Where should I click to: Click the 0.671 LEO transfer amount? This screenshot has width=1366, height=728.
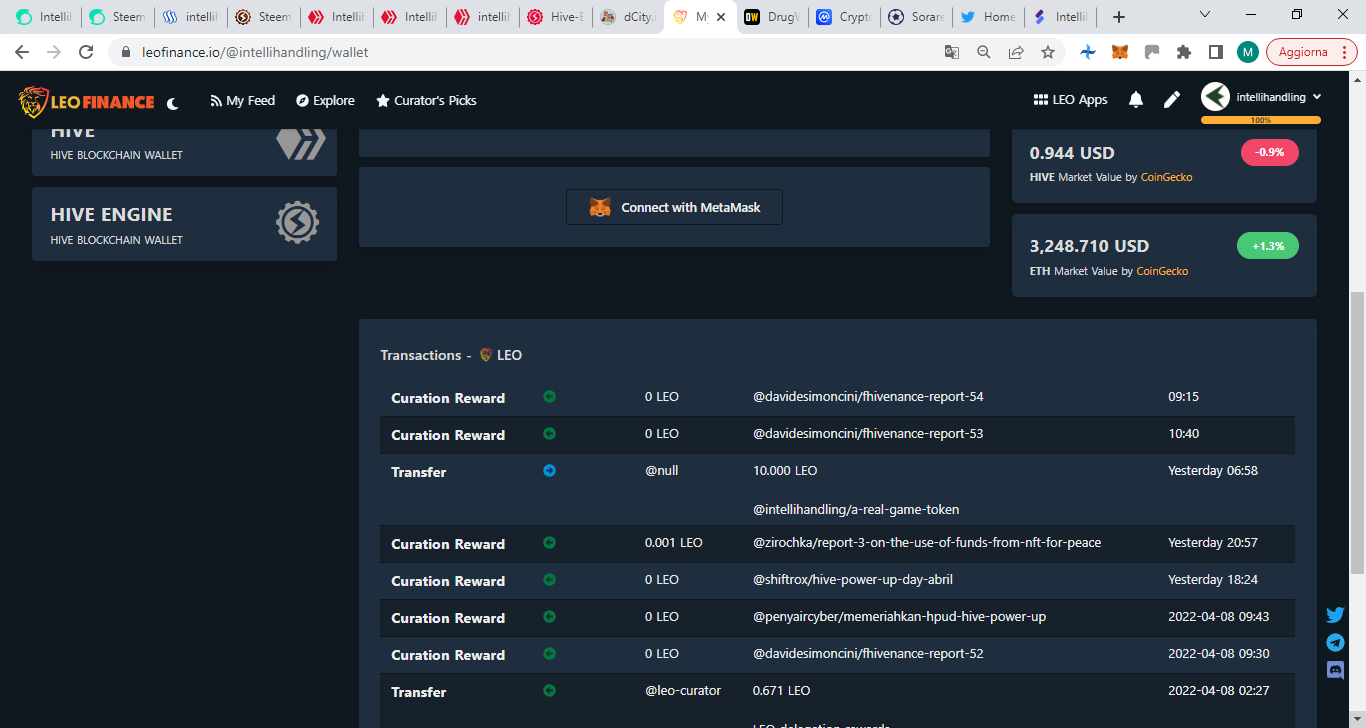tap(782, 690)
